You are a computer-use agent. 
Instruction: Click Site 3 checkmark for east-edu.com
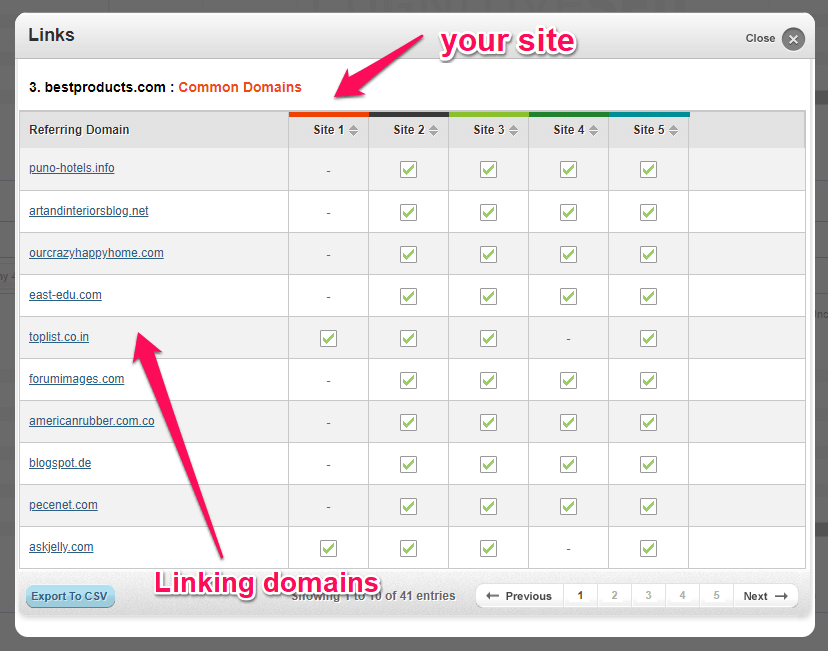pyautogui.click(x=488, y=297)
